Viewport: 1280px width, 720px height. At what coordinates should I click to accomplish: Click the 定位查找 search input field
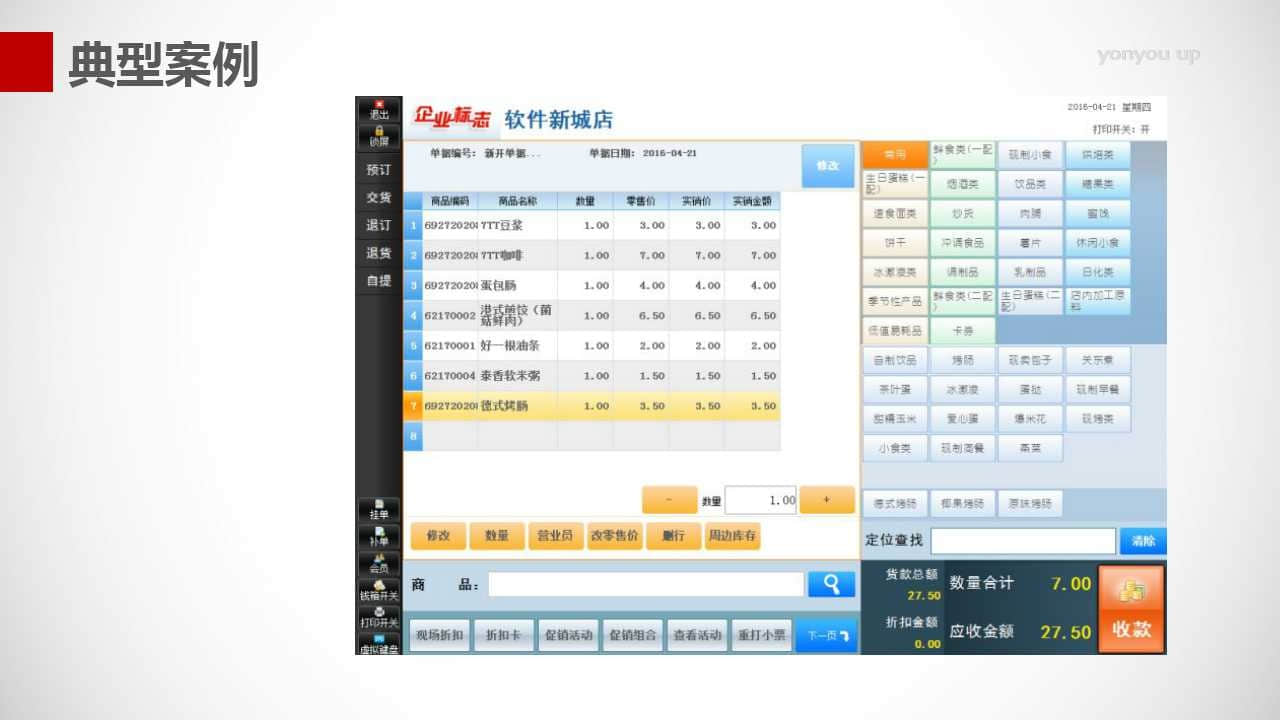tap(1022, 541)
